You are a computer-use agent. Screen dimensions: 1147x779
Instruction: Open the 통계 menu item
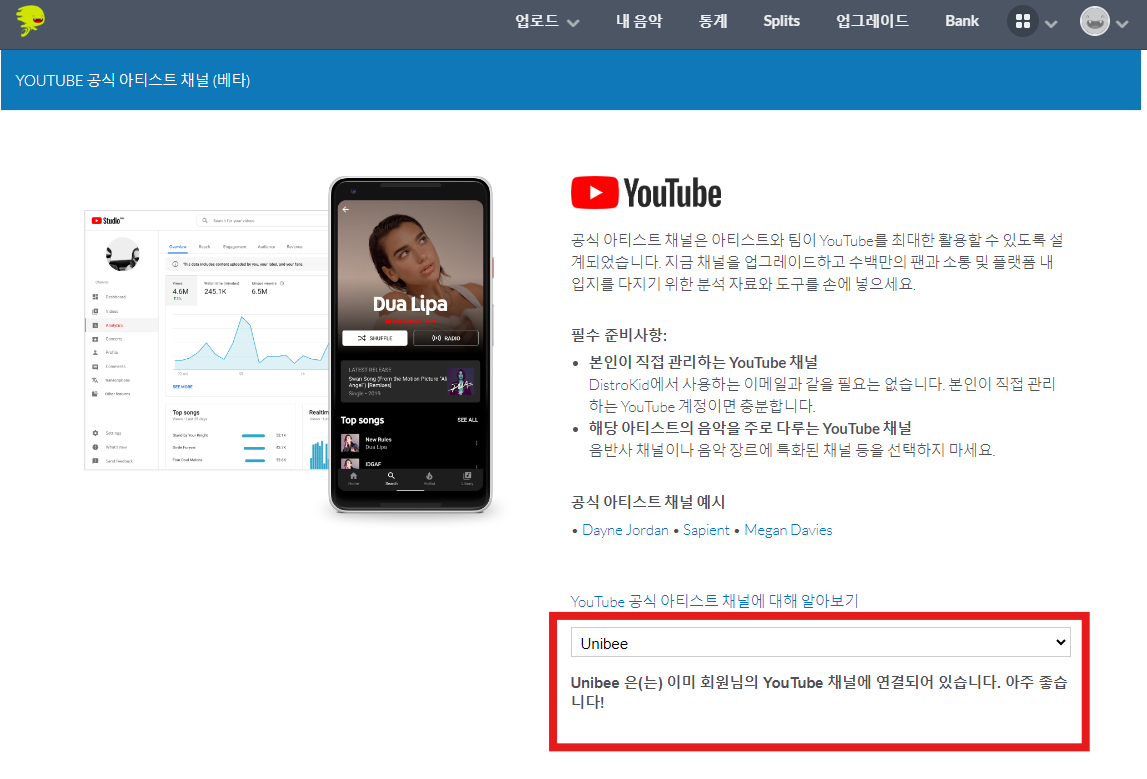[712, 21]
